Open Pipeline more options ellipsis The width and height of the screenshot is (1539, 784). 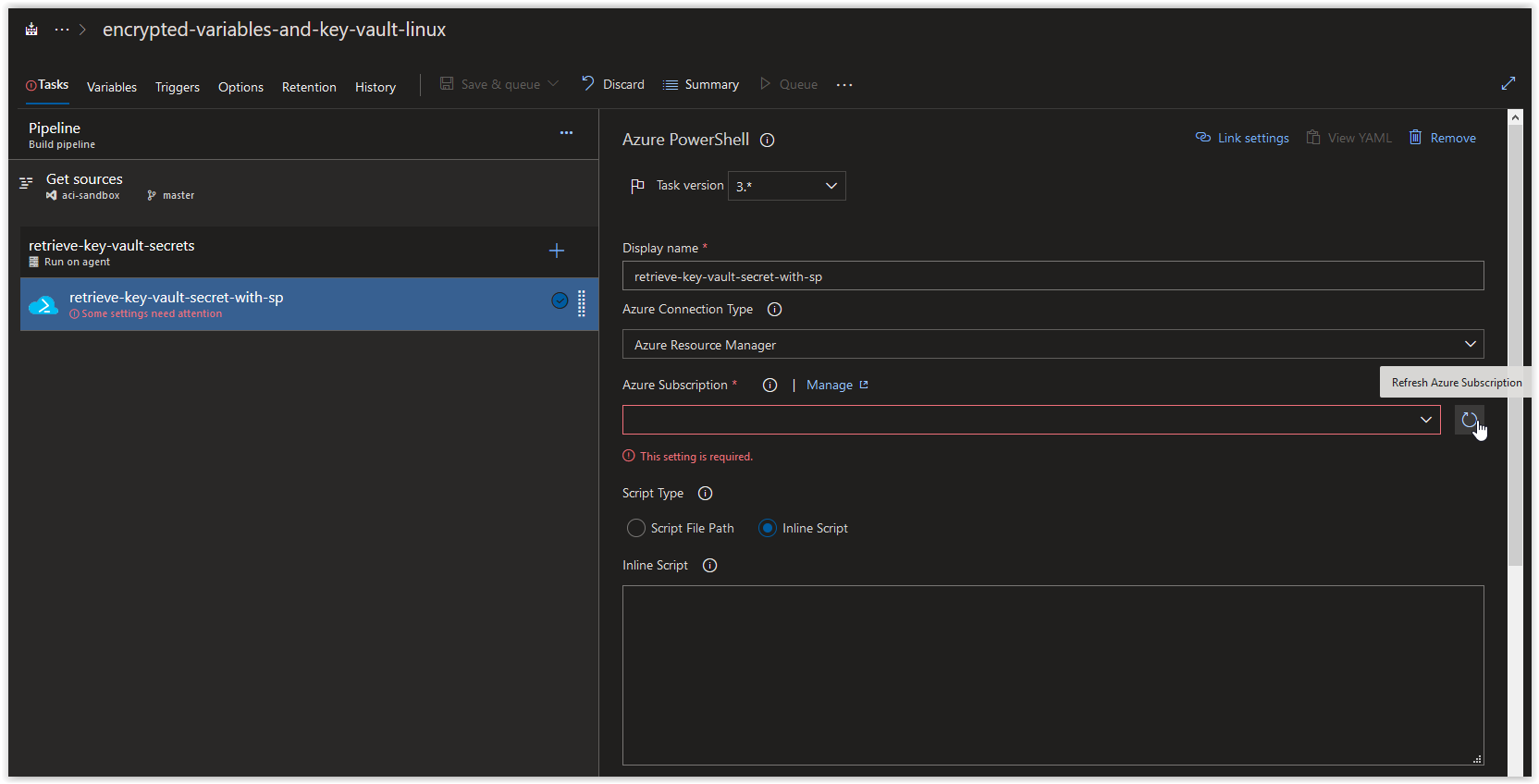(x=566, y=133)
